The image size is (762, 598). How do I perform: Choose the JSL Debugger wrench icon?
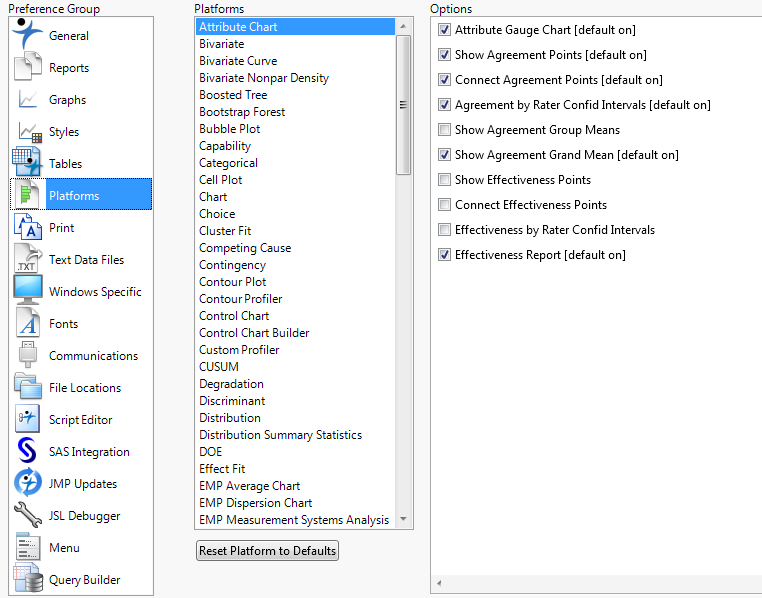[27, 514]
